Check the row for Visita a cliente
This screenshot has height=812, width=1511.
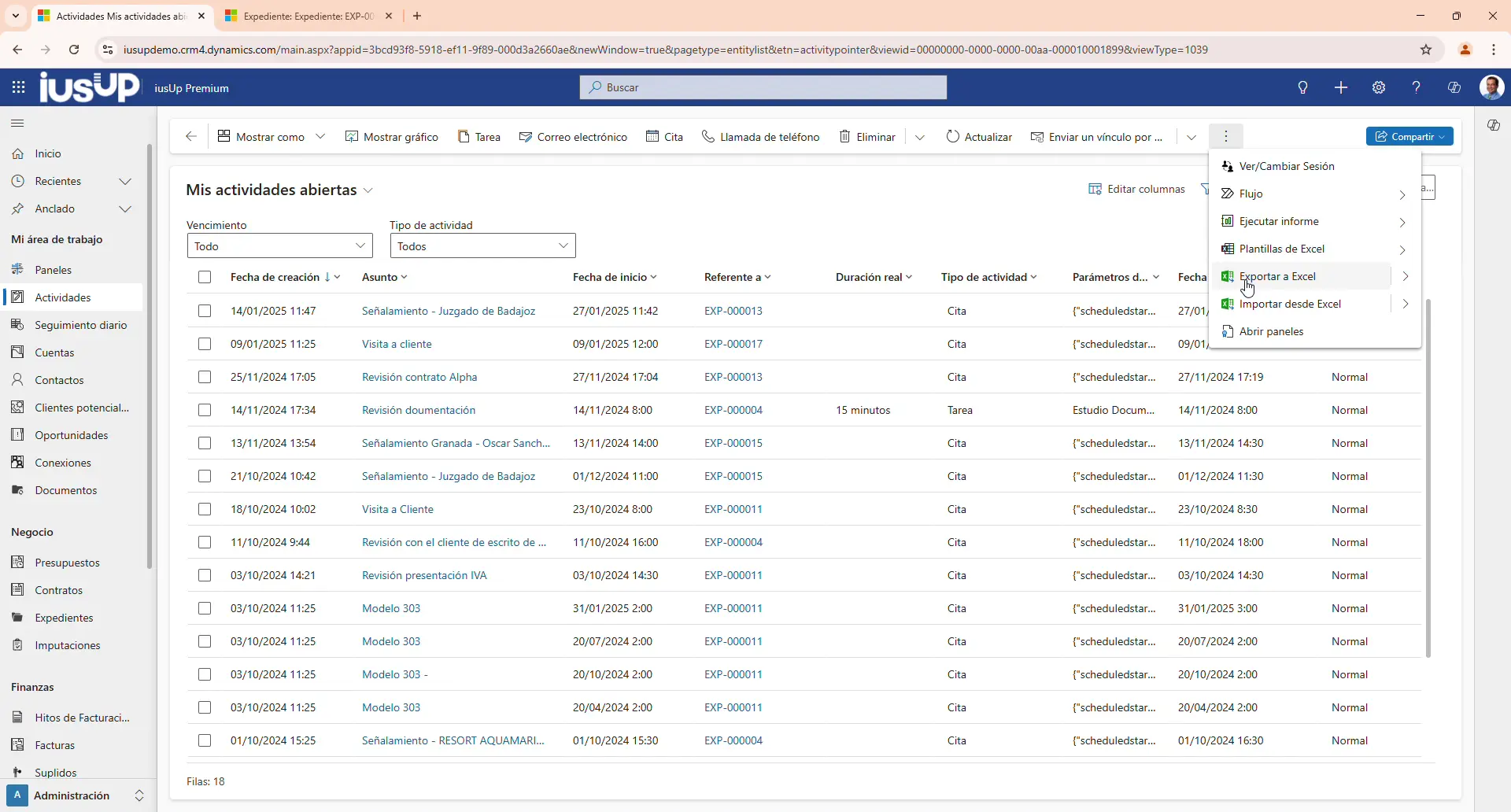click(205, 344)
